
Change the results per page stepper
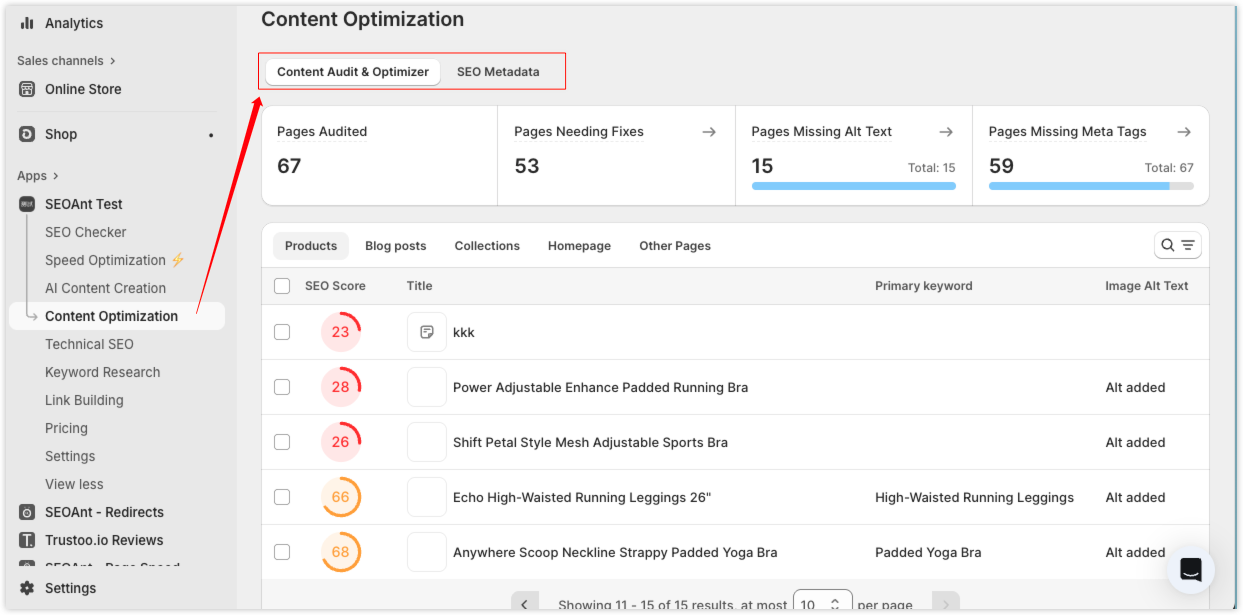click(x=834, y=605)
